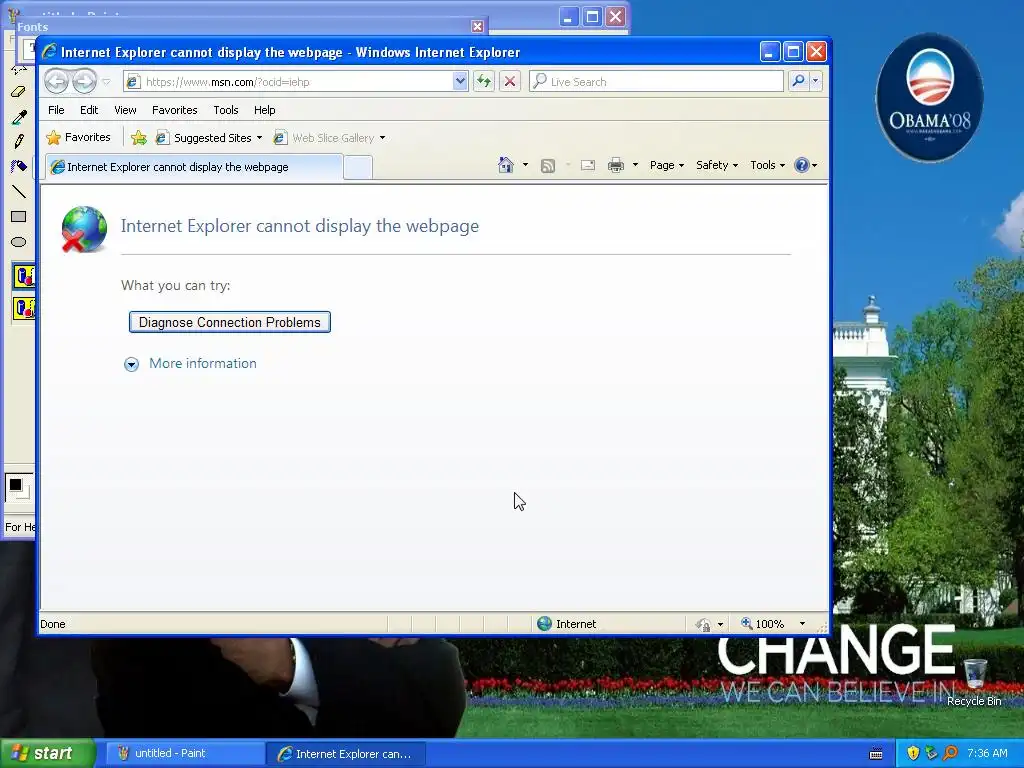
Task: Click the zoom magnifier 100% button
Action: 762,624
